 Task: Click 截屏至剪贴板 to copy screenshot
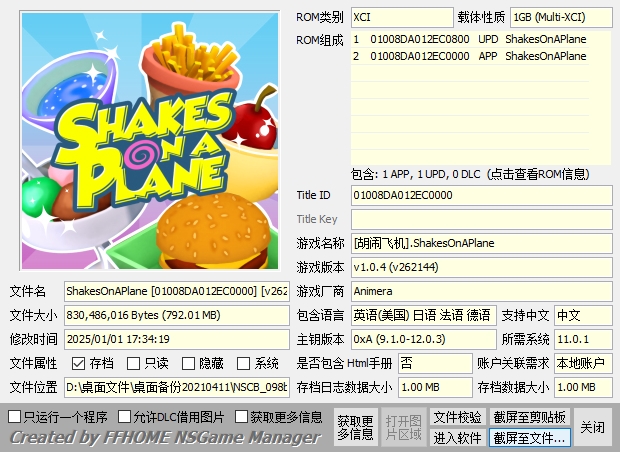(530, 417)
